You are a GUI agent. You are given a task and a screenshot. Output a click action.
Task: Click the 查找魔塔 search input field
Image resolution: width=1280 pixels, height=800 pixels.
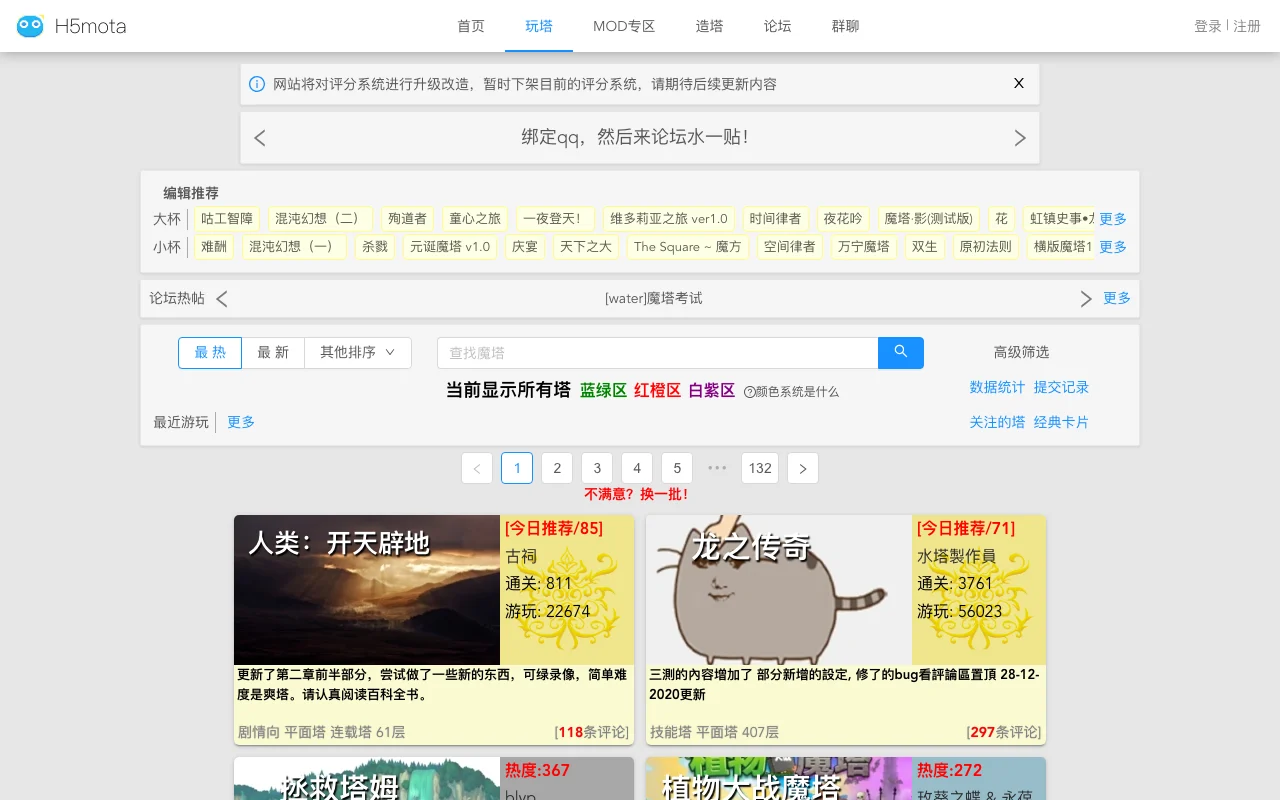click(x=658, y=352)
